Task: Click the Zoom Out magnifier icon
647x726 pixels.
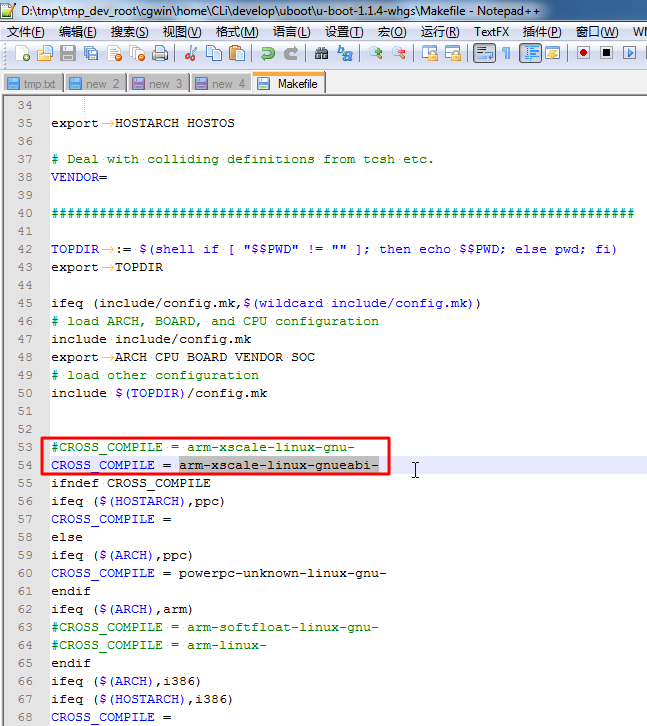Action: [x=398, y=53]
